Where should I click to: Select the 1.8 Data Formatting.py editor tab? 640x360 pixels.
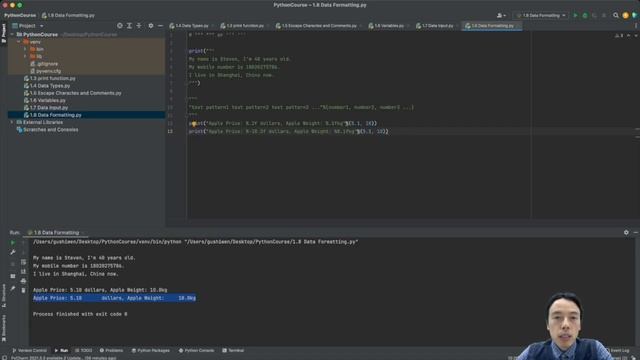pos(492,26)
